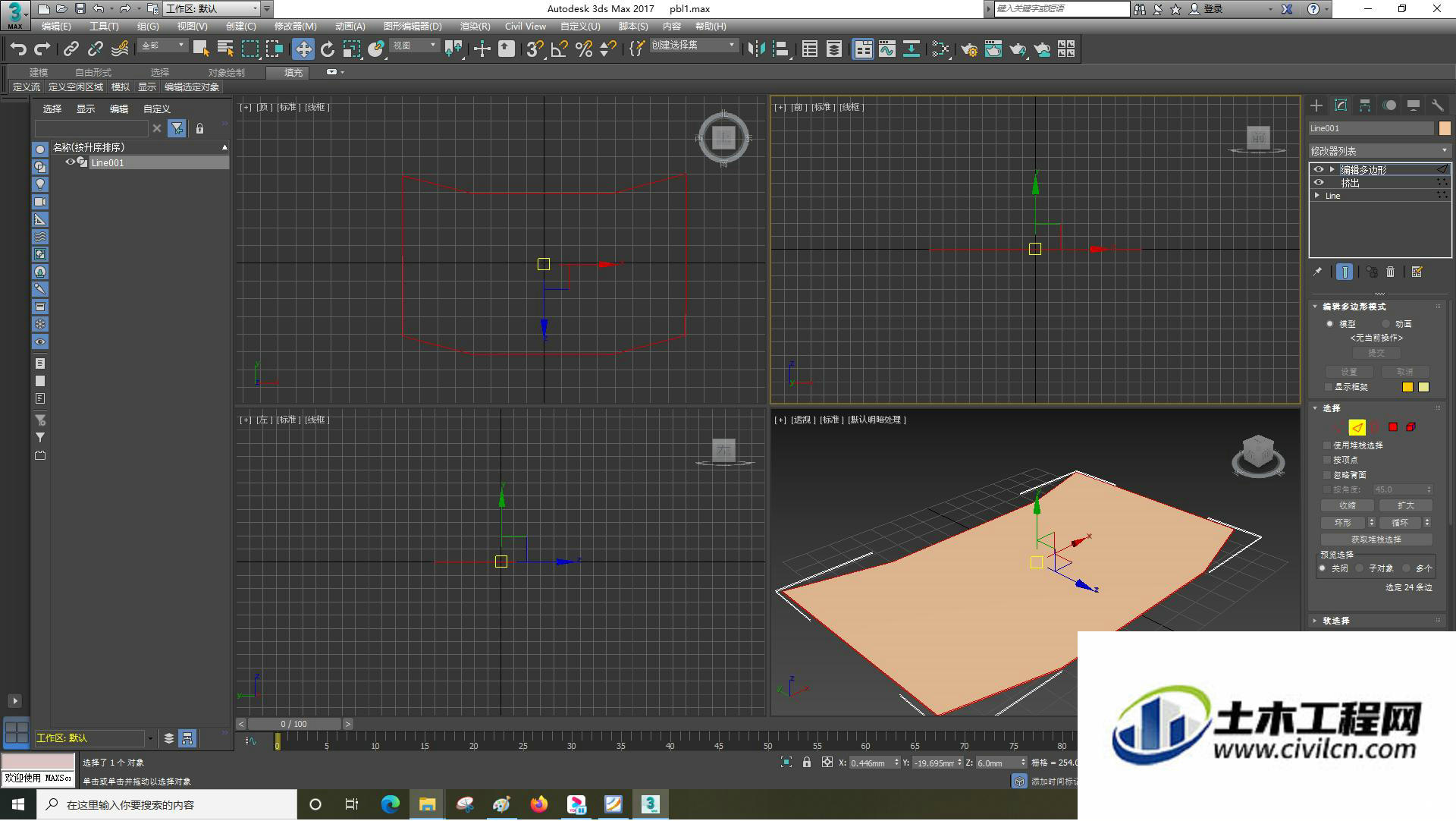The width and height of the screenshot is (1456, 821).
Task: Toggle Window/Crossing selection icon
Action: click(x=274, y=49)
